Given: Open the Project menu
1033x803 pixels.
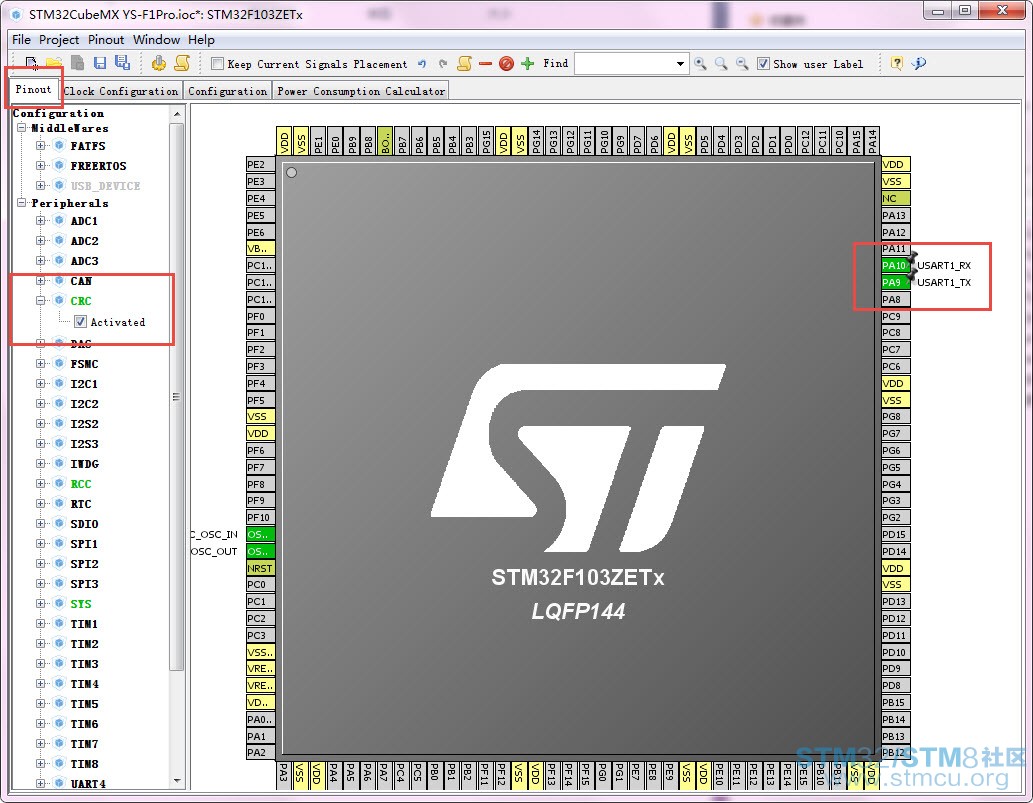Looking at the screenshot, I should tap(59, 40).
